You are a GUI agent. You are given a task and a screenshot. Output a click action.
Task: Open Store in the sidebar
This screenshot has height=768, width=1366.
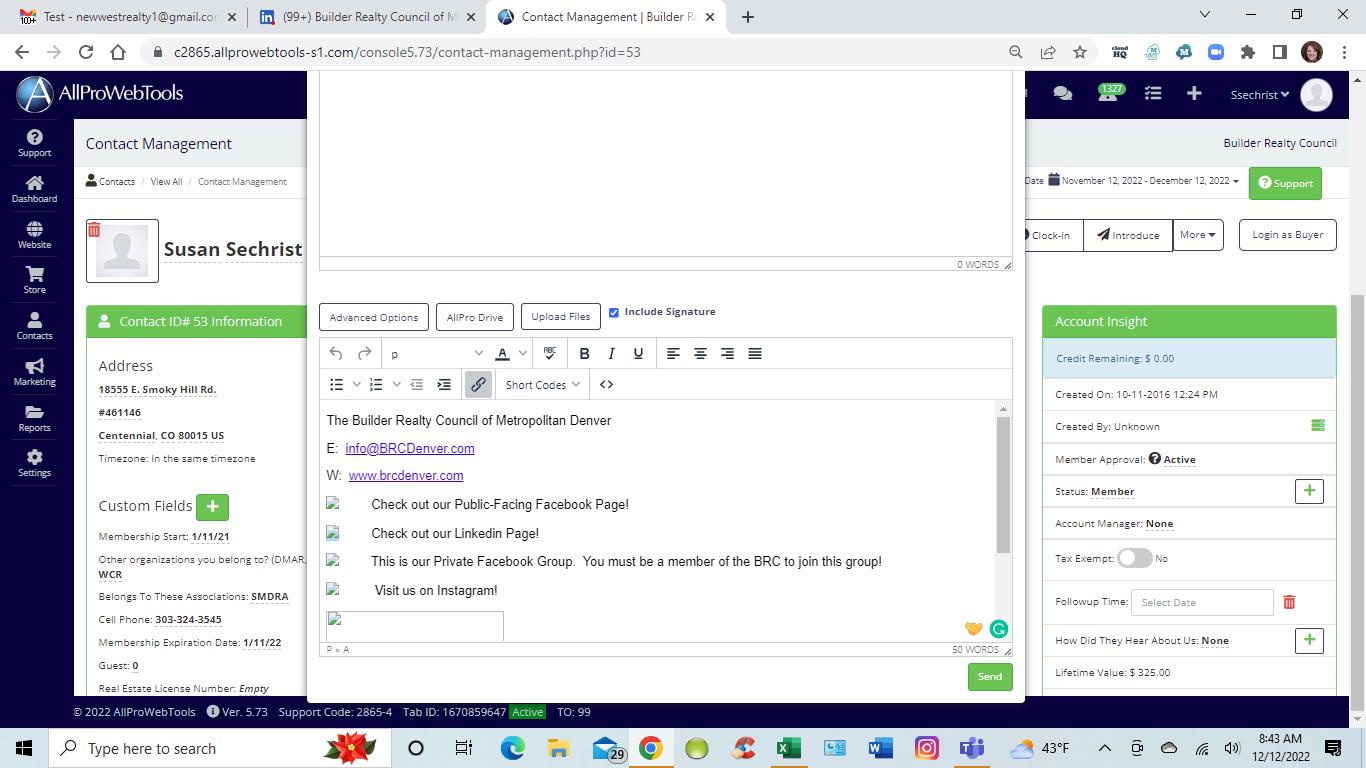pyautogui.click(x=35, y=280)
